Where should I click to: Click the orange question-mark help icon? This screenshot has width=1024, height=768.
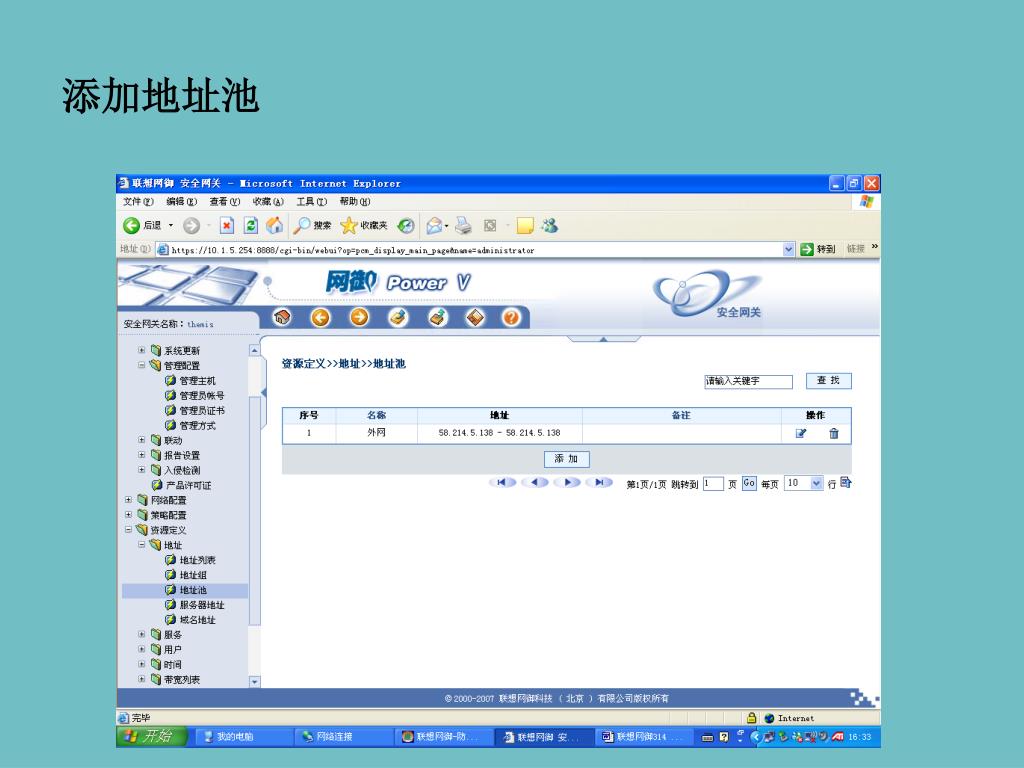click(511, 317)
